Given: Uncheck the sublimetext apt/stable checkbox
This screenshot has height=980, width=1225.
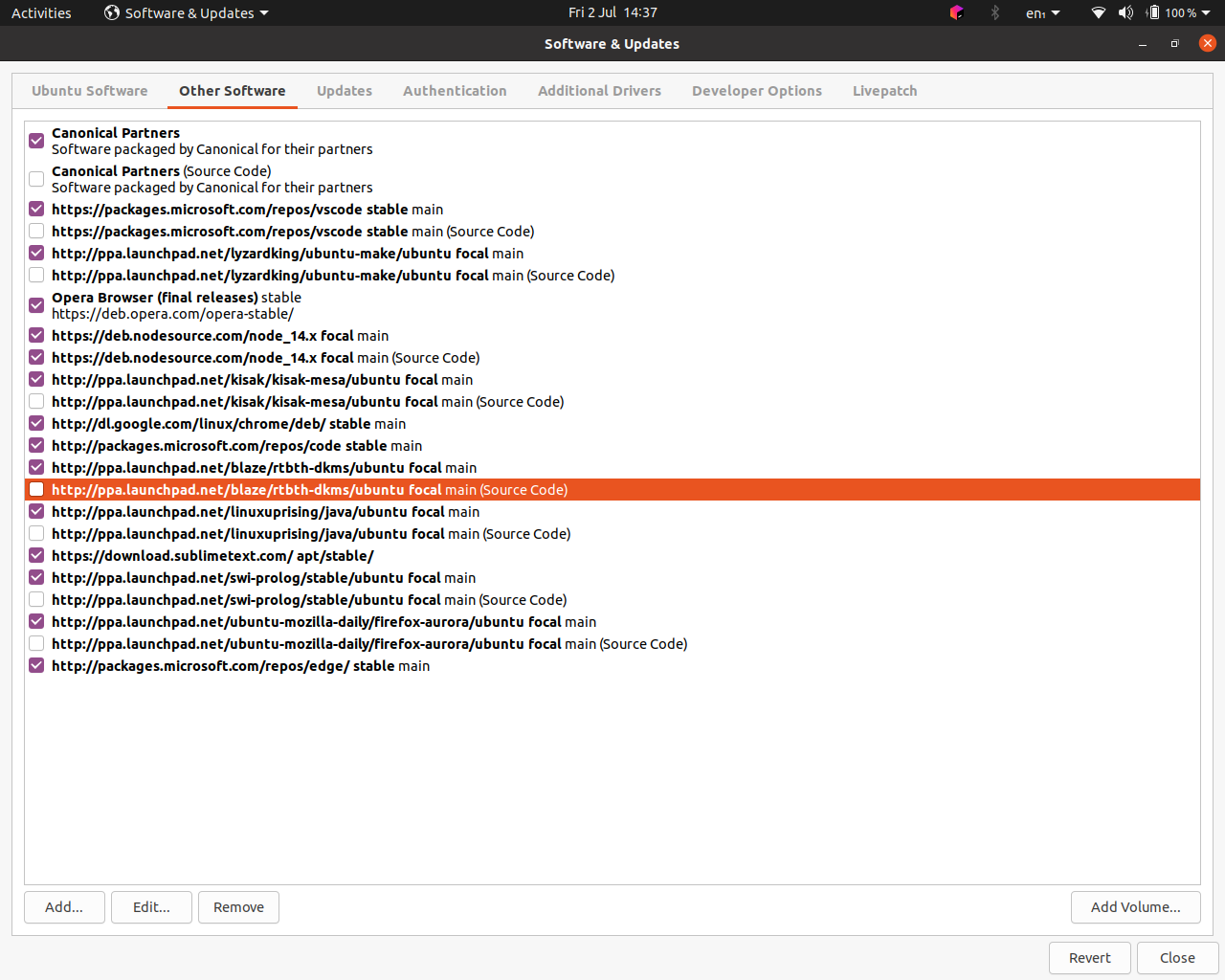Looking at the screenshot, I should click(36, 555).
